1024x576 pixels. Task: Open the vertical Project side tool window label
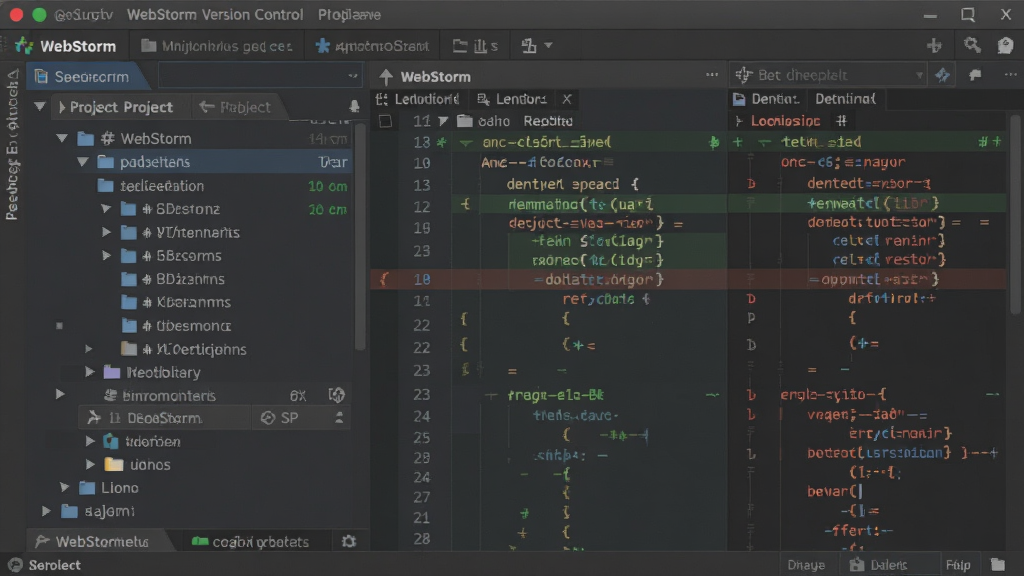coord(12,145)
